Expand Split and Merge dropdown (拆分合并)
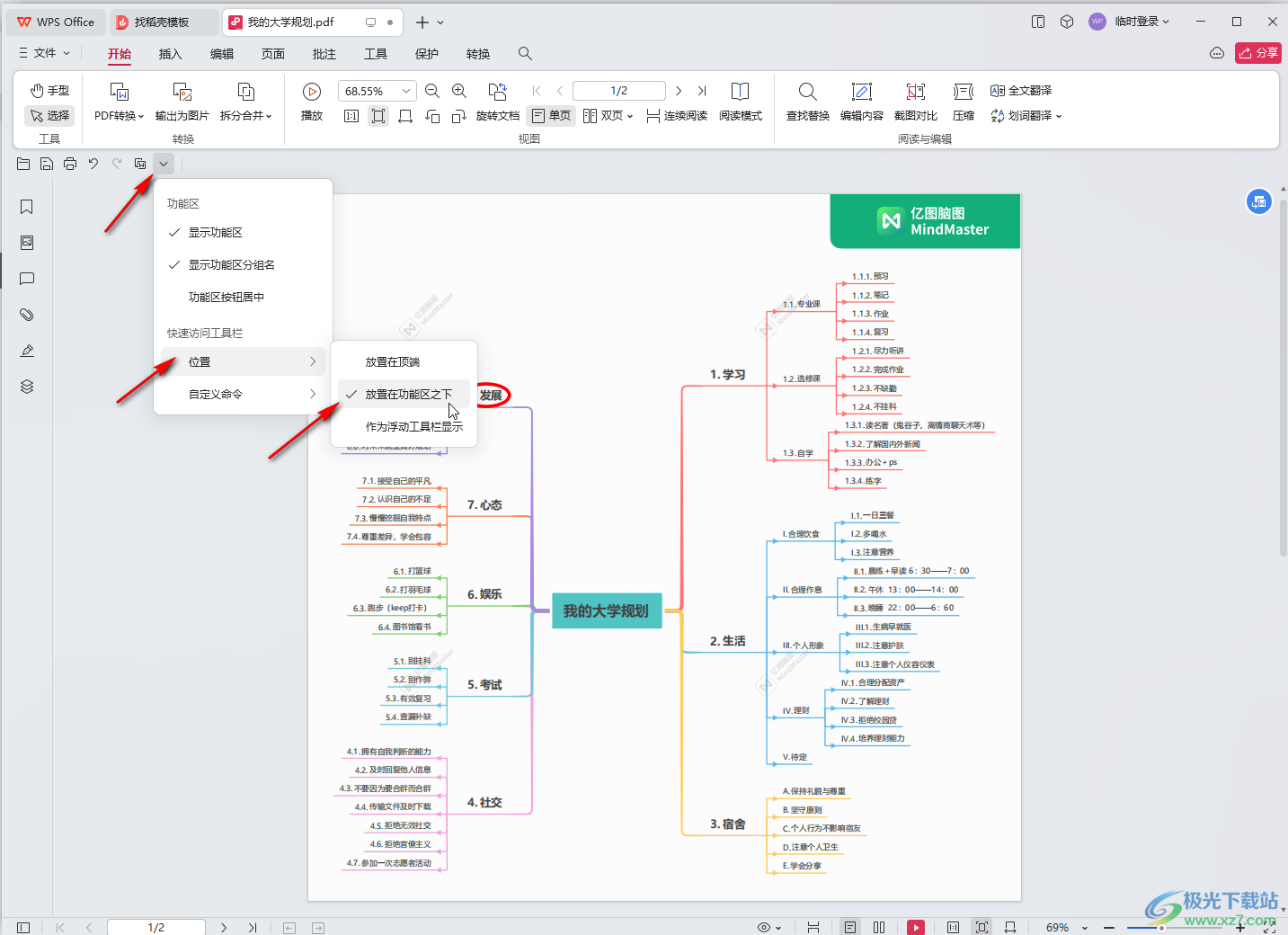 [245, 116]
